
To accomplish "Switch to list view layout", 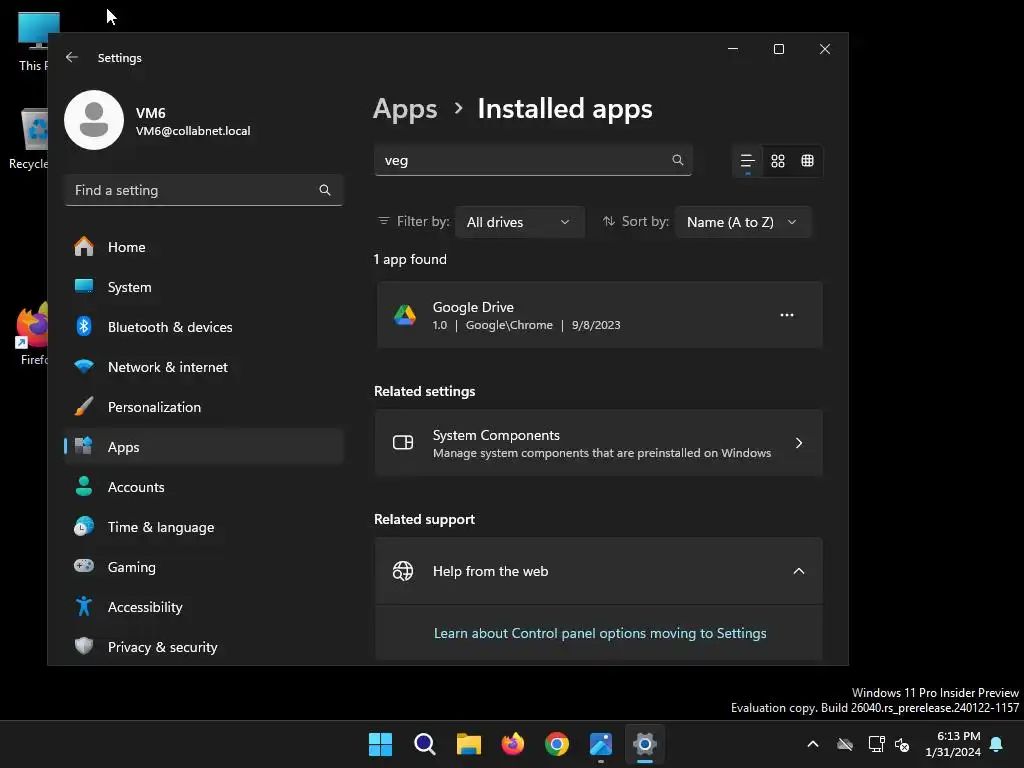I will click(748, 161).
